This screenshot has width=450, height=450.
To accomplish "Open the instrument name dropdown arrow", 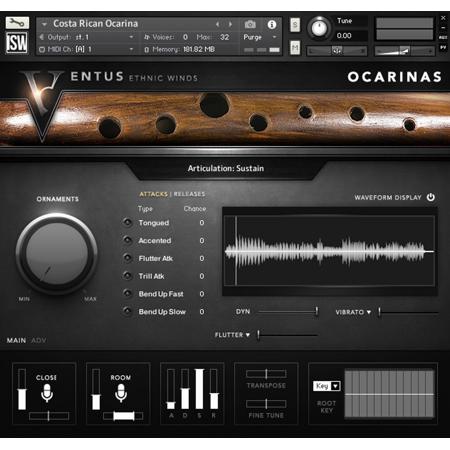I will [44, 24].
